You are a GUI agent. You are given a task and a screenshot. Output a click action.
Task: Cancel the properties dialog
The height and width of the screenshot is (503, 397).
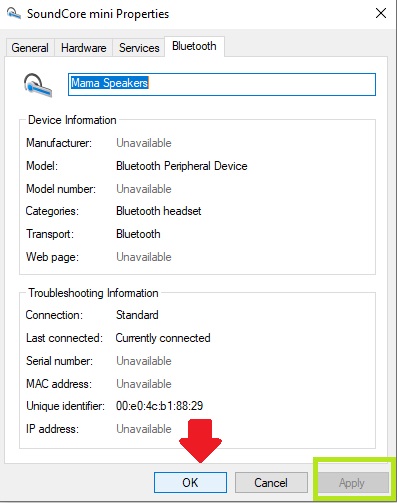(271, 482)
